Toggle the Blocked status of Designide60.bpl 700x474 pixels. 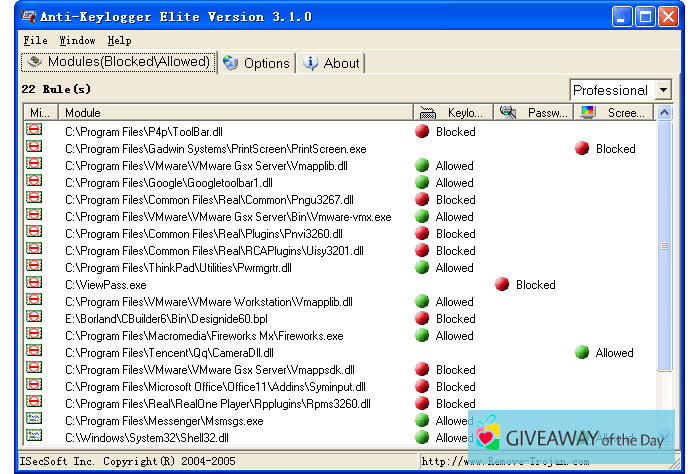421,319
